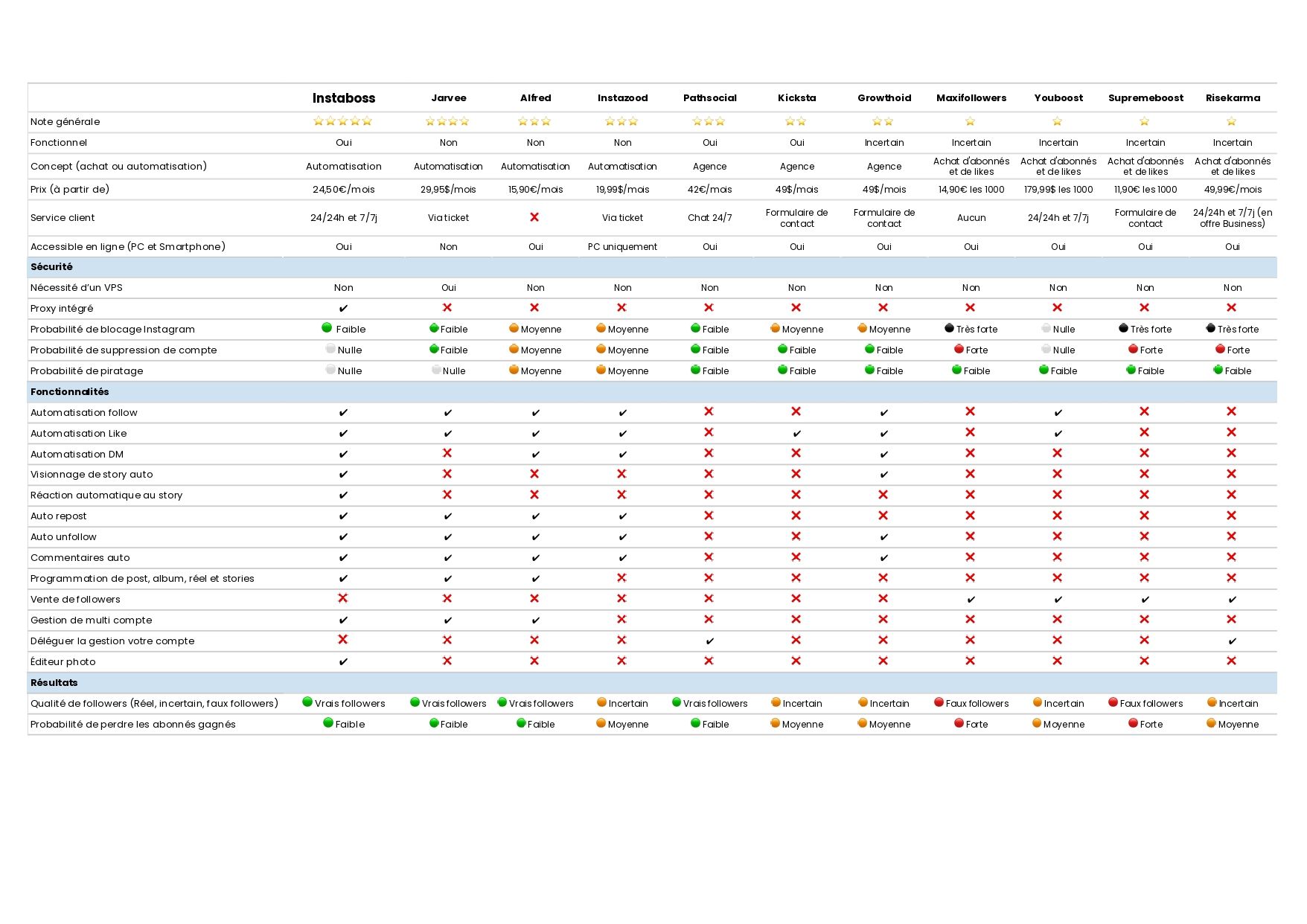This screenshot has height=924, width=1307.
Task: Click Jarvee grey dot for Probabilité de piratage
Action: click(436, 370)
